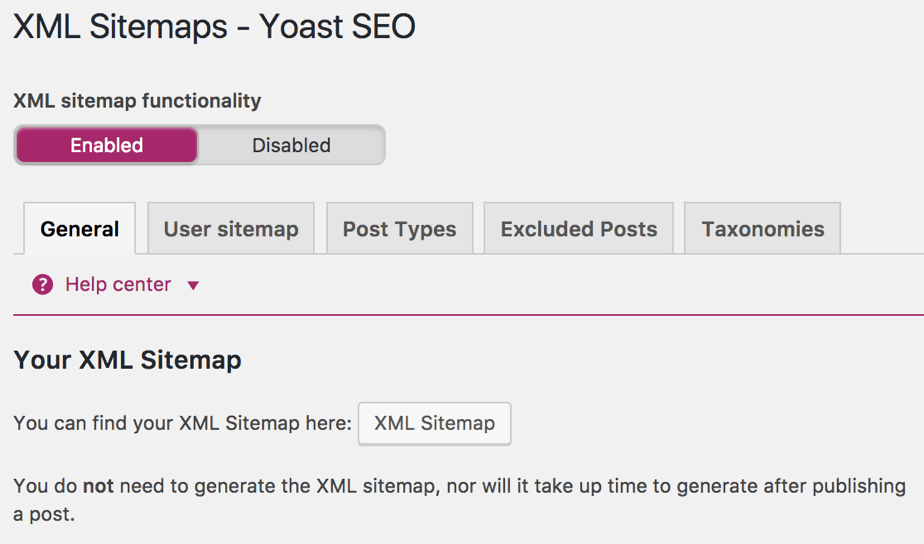Click the 'You can find your XML Sitemap here' text

click(x=182, y=423)
